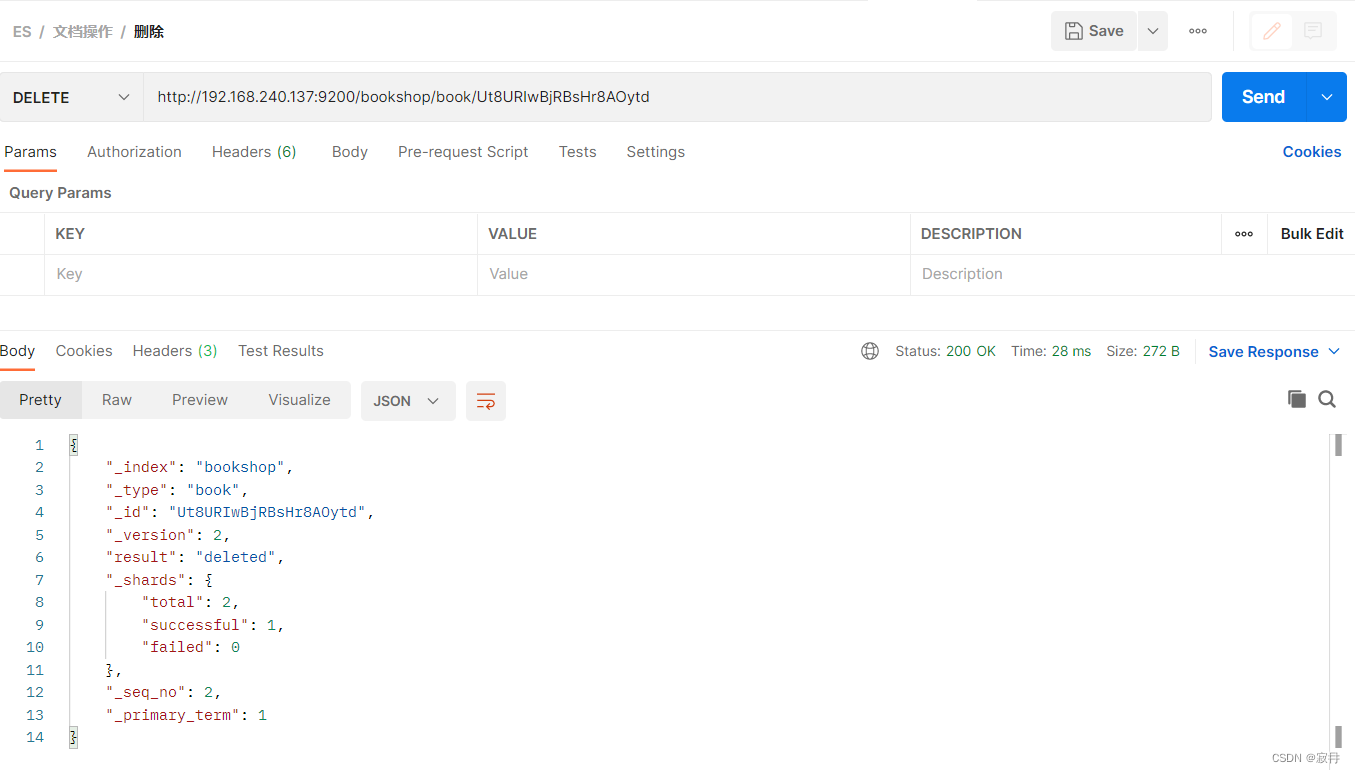
Task: Click the "_primary_term": 1 line
Action: pos(186,715)
